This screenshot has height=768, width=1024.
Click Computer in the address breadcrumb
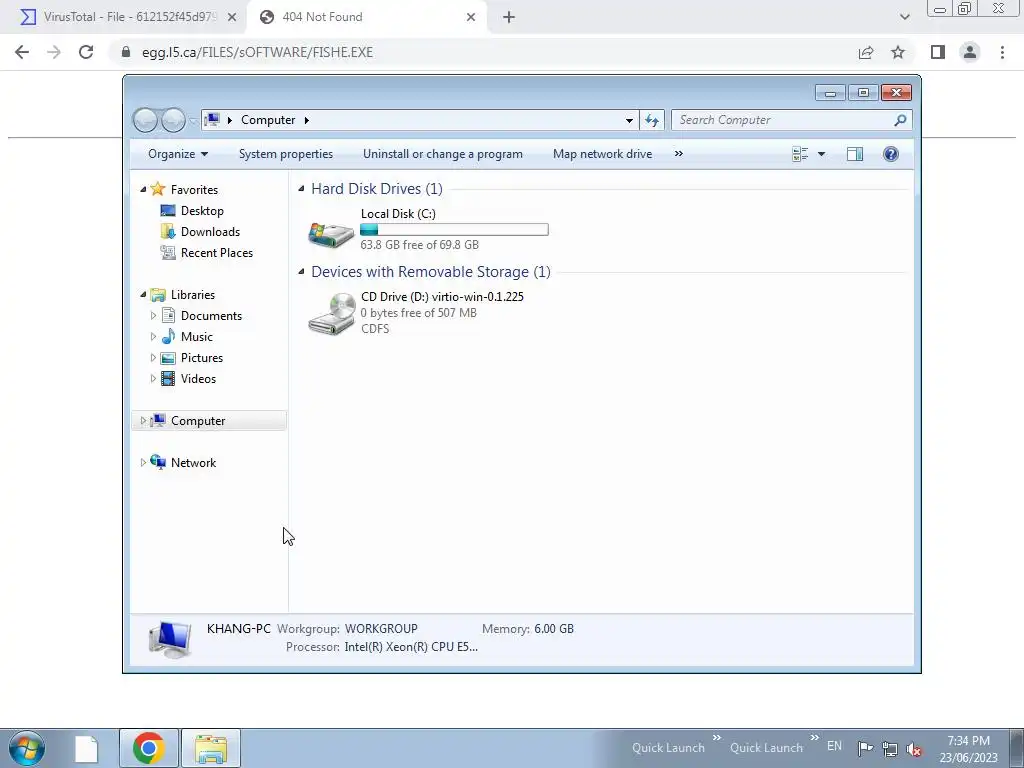(x=268, y=120)
